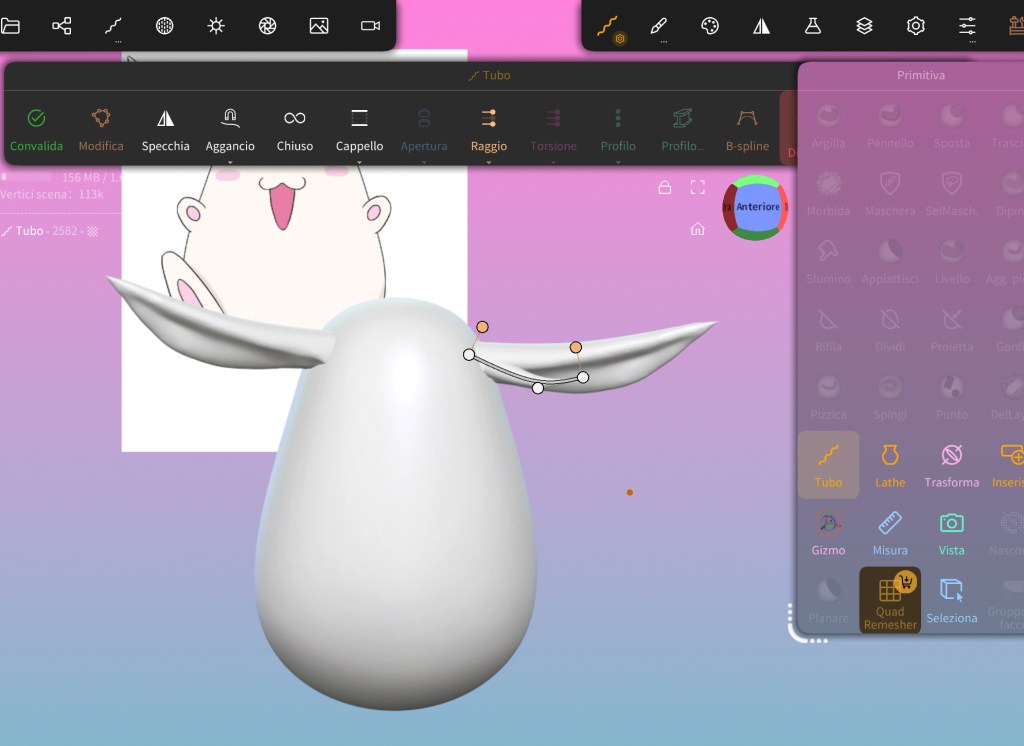Click the Anteriore view cube
The image size is (1024, 746).
point(757,207)
